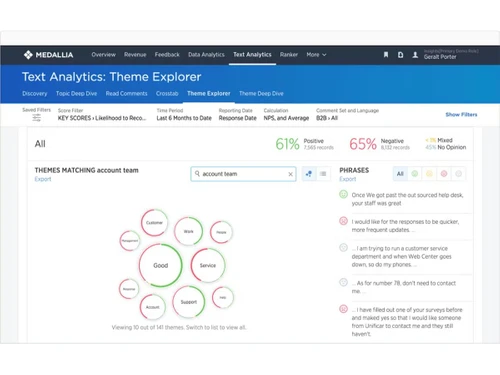Open the Feedback menu item
Screen dimensions: 500x375
pyautogui.click(x=167, y=55)
